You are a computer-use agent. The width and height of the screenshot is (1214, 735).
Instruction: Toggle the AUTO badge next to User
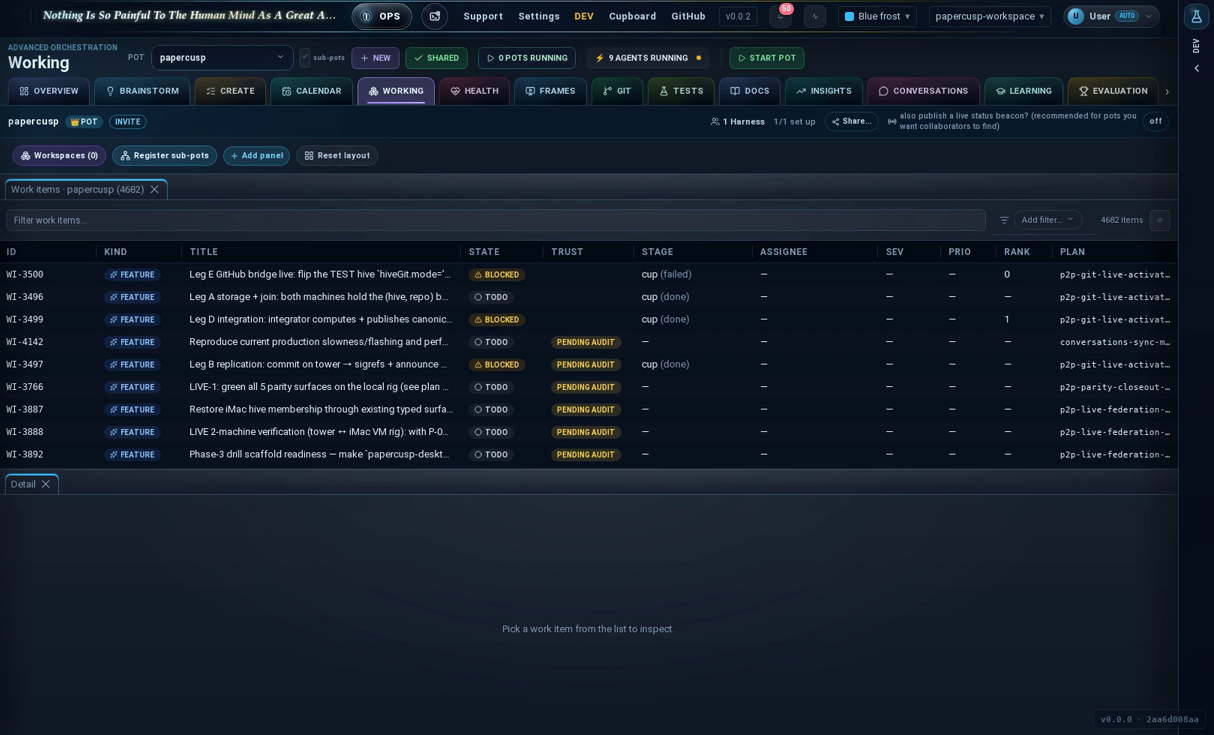[x=1127, y=16]
